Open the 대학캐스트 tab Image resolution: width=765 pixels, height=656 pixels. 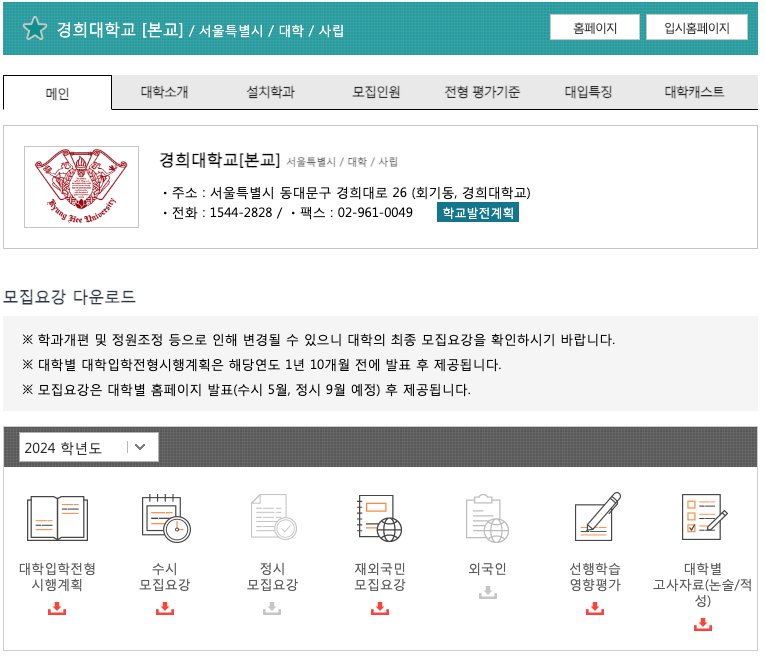click(694, 92)
